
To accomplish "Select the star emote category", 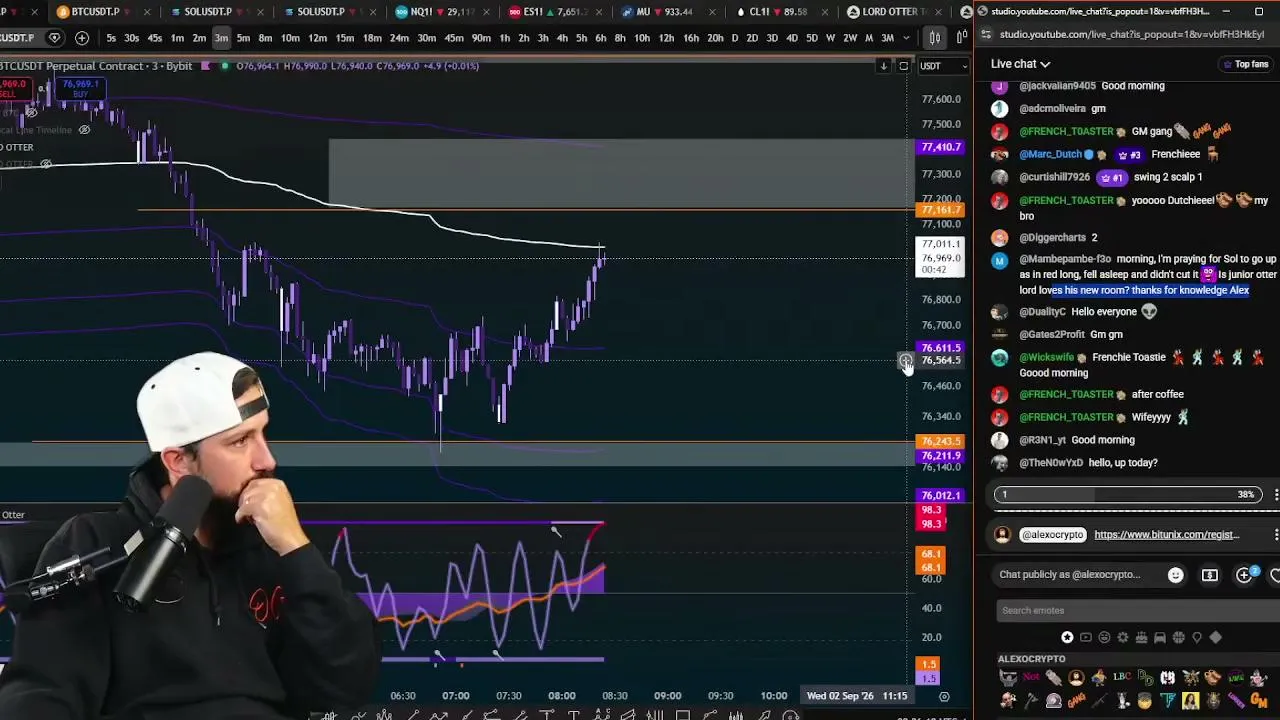I will point(1067,638).
